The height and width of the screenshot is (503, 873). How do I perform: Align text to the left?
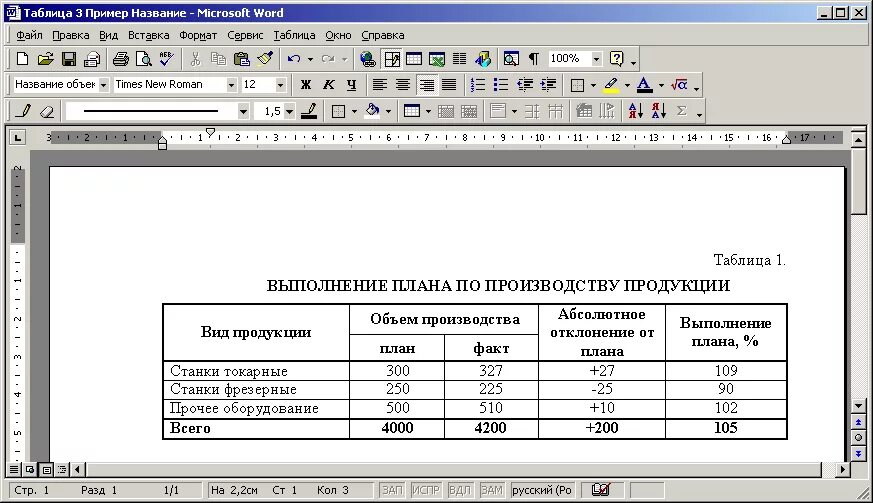(380, 85)
